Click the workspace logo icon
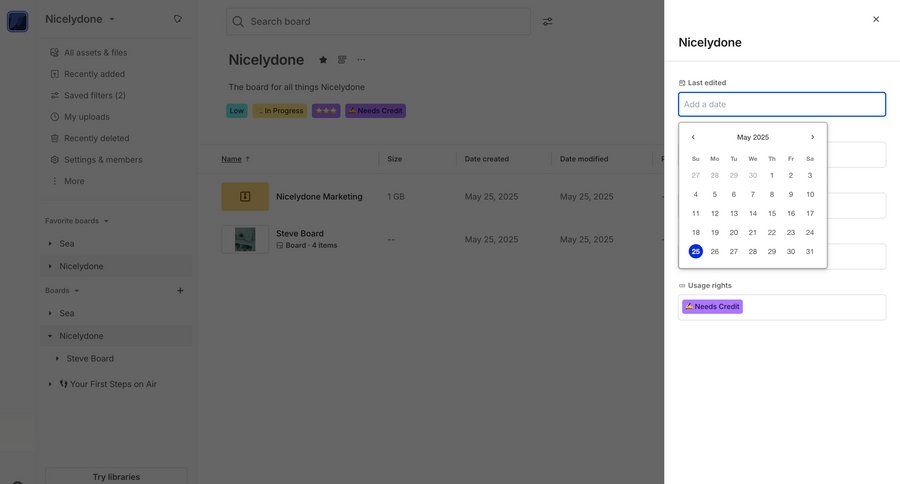 [x=18, y=21]
